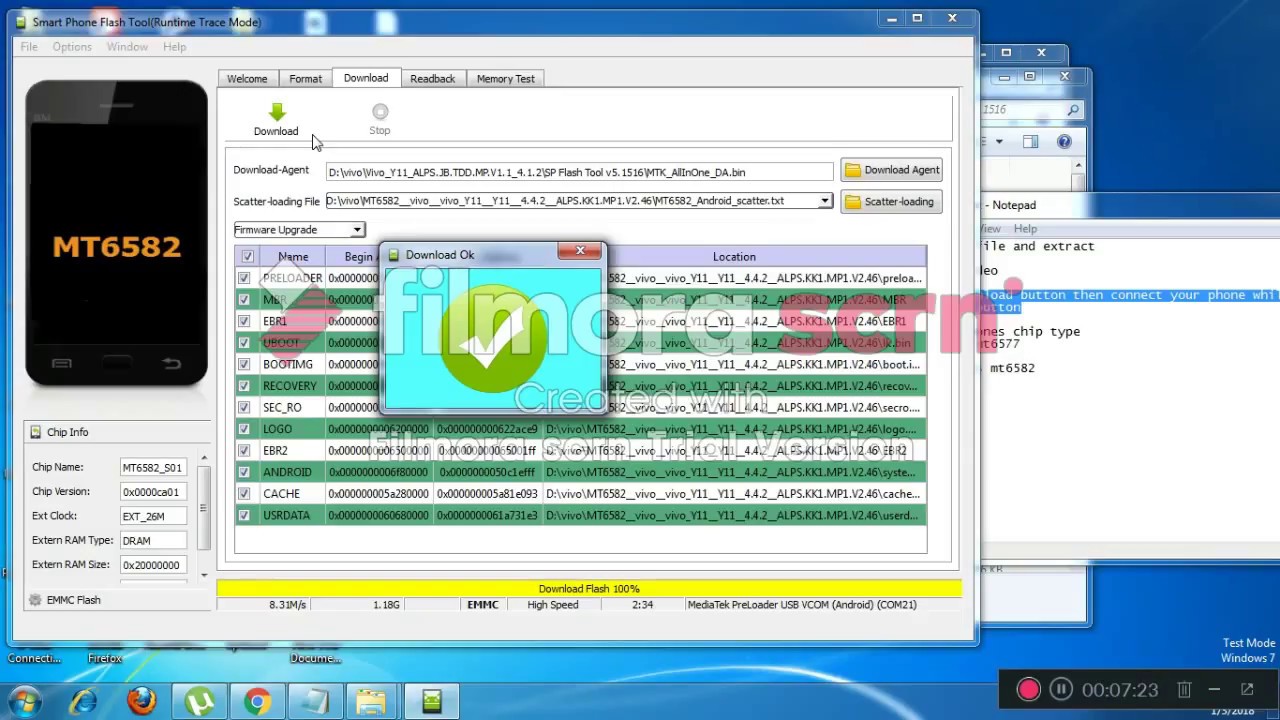Click the search magnifier in Explorer window
This screenshot has width=1280, height=720.
click(1073, 110)
